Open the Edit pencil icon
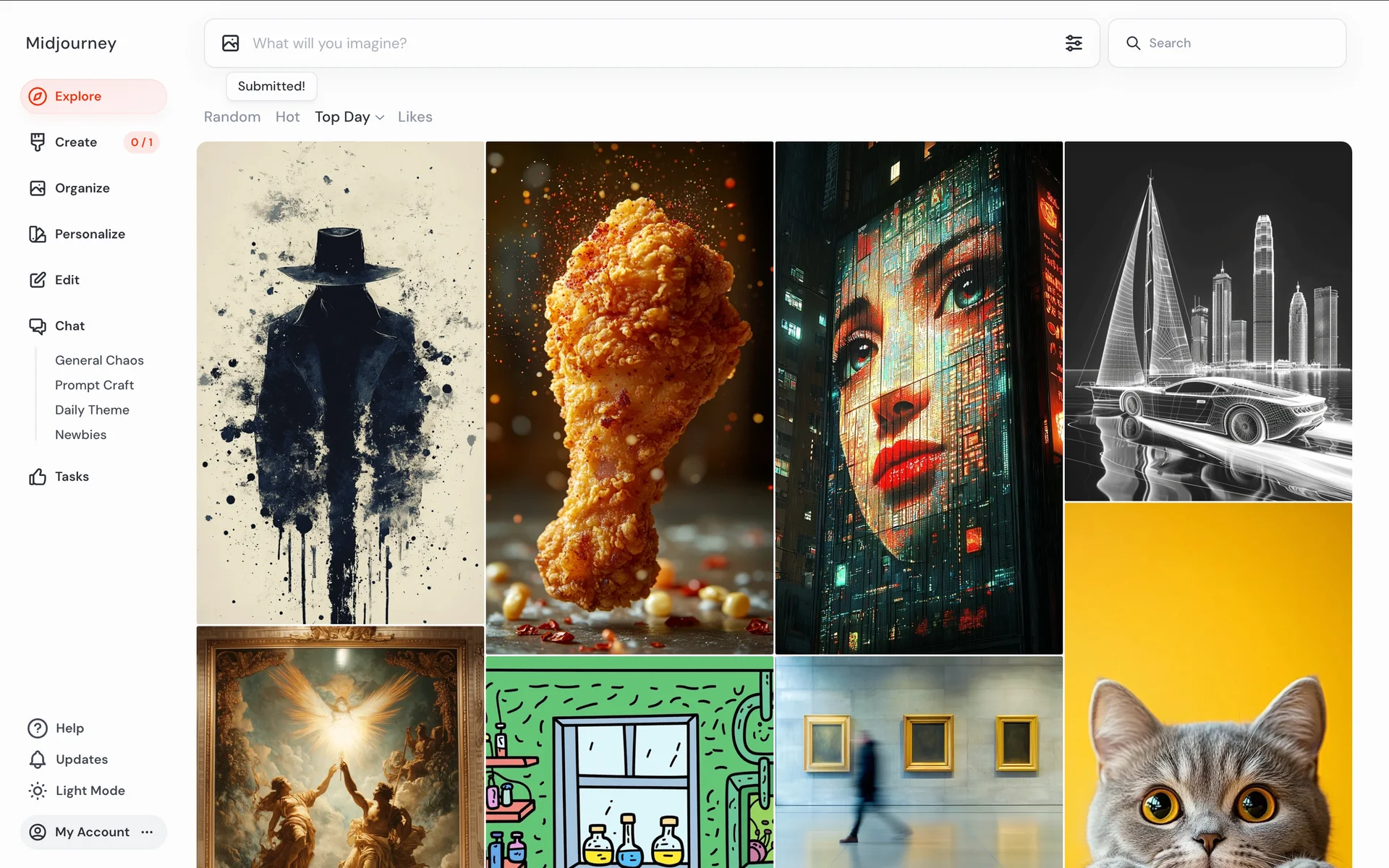 (x=38, y=280)
